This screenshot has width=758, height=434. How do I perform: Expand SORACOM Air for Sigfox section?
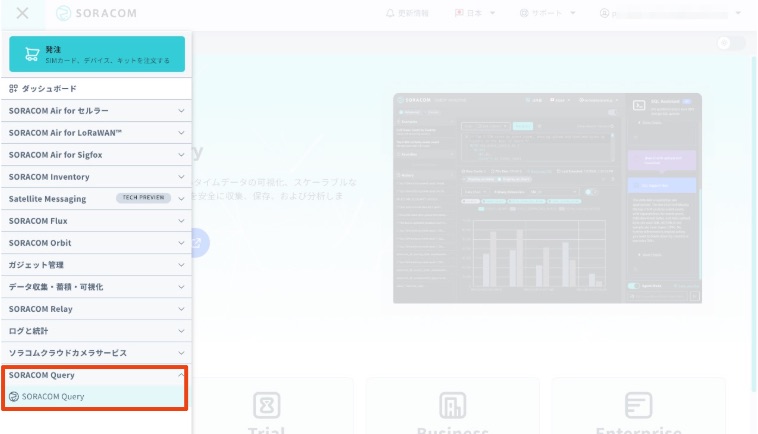point(96,155)
